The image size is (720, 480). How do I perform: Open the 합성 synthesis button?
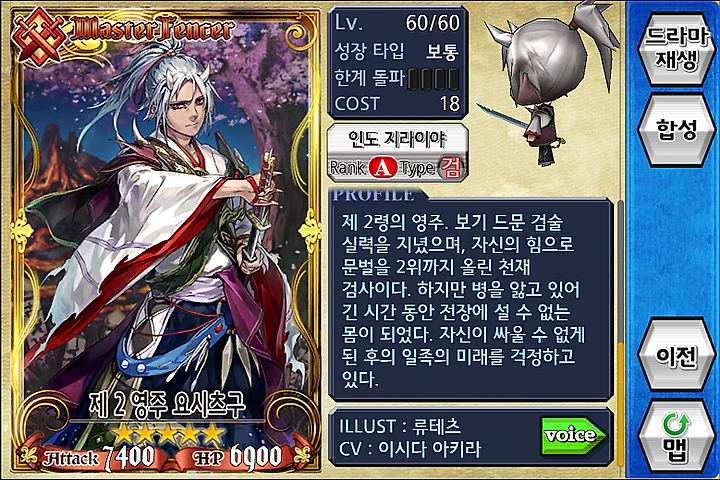pos(676,130)
